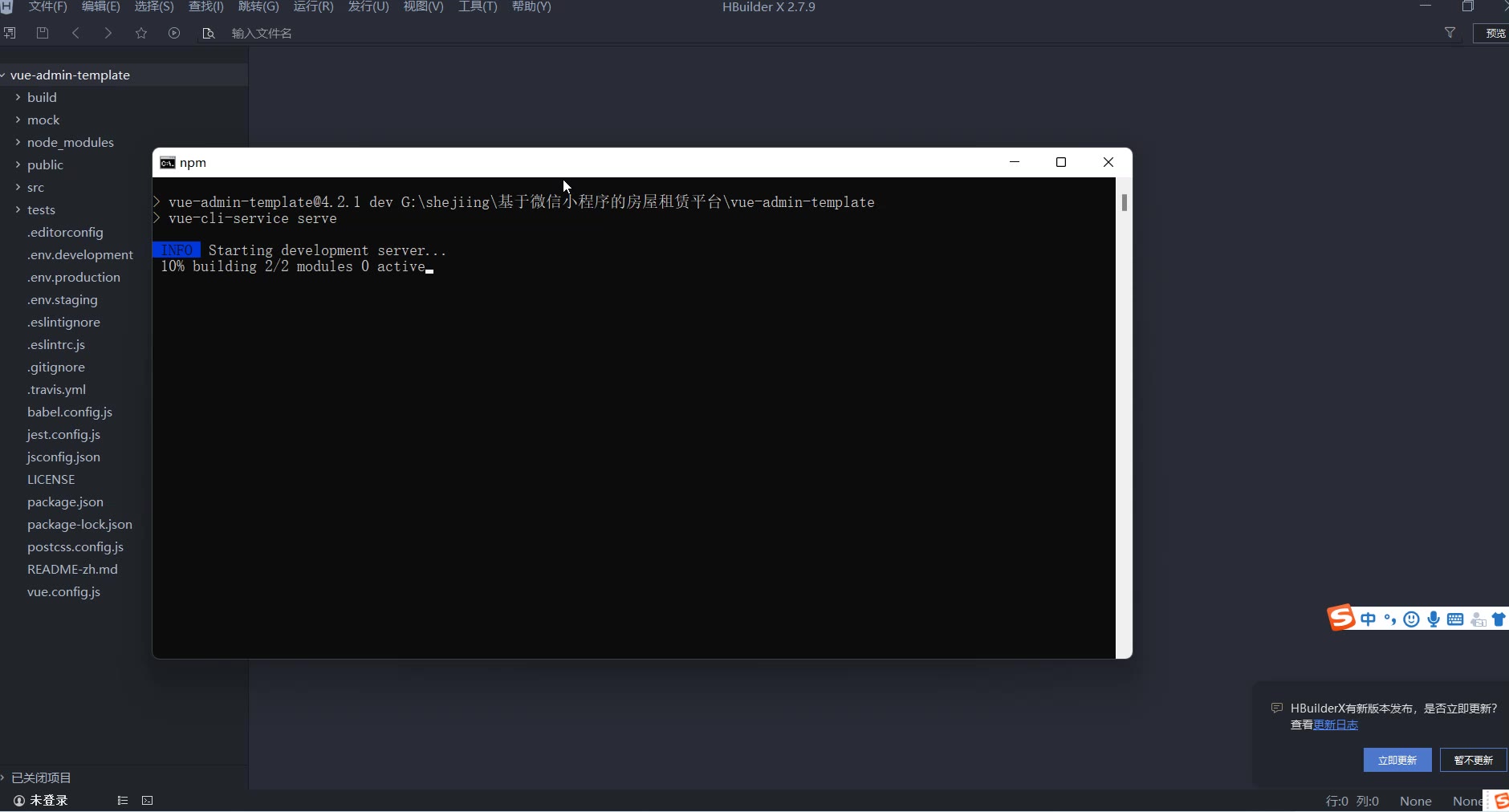1509x812 pixels.
Task: Click the not-logged-in user avatar icon
Action: click(x=19, y=801)
